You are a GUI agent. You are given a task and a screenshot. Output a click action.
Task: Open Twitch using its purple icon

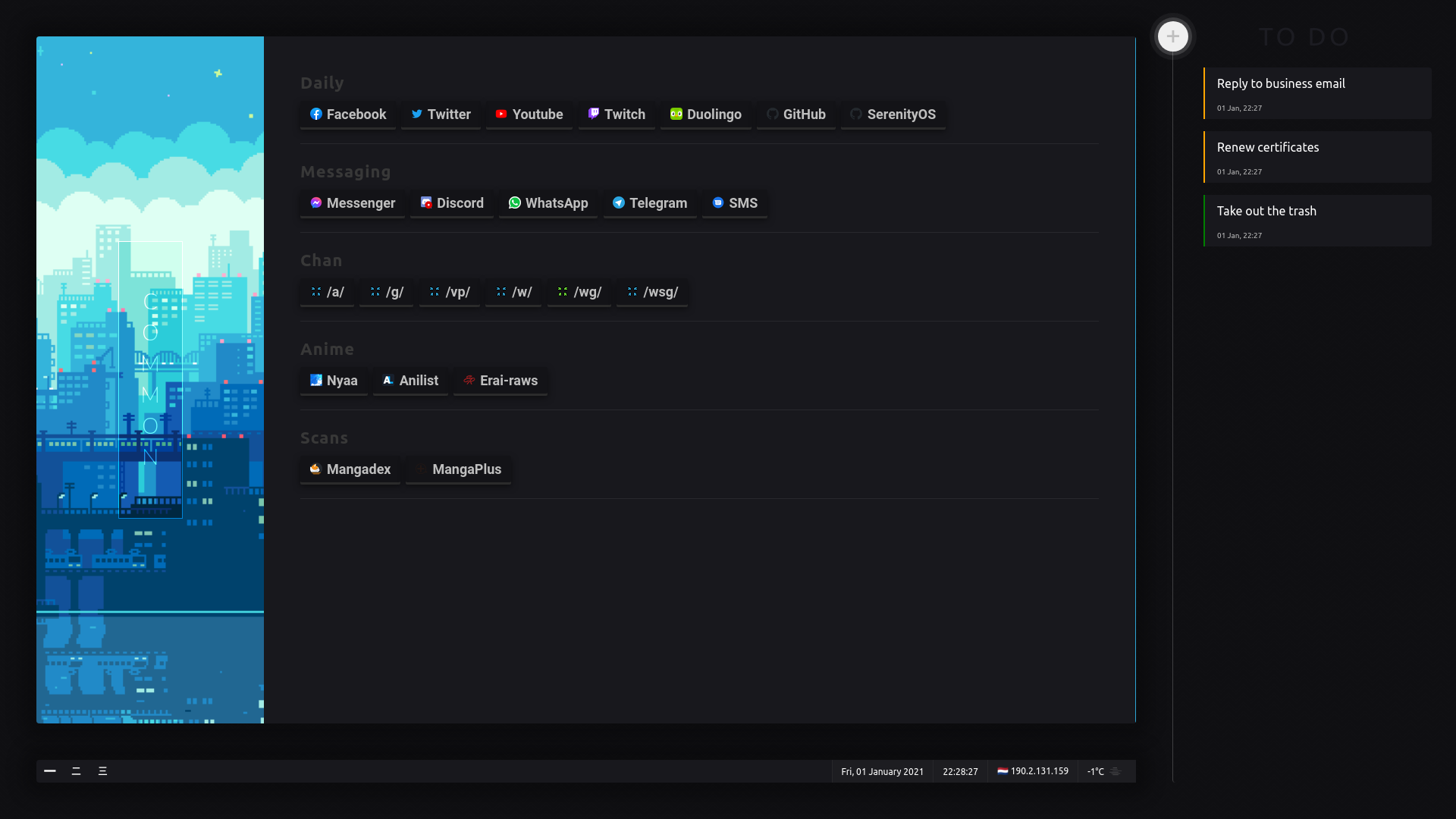tap(594, 114)
